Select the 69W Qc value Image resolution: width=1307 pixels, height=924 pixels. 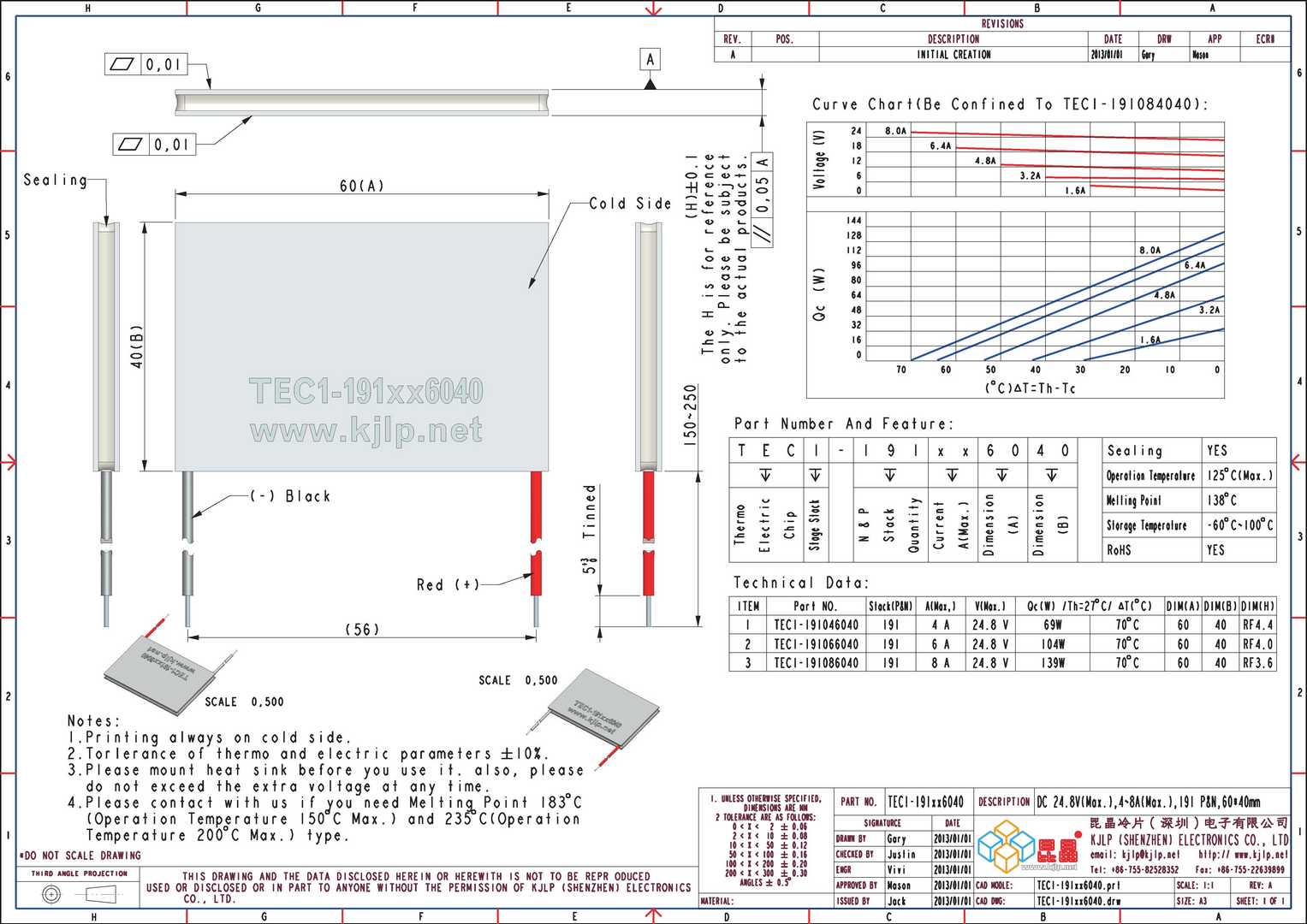point(1053,625)
